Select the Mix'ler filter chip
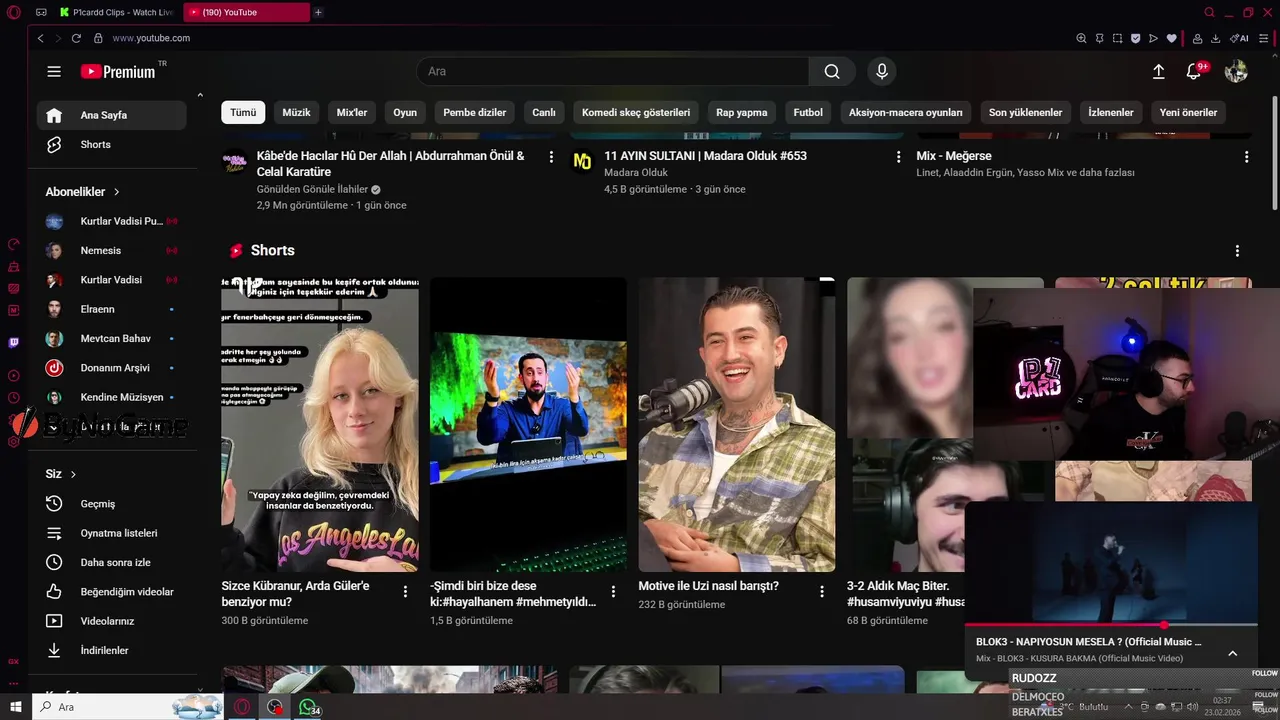The width and height of the screenshot is (1280, 720). coord(352,112)
